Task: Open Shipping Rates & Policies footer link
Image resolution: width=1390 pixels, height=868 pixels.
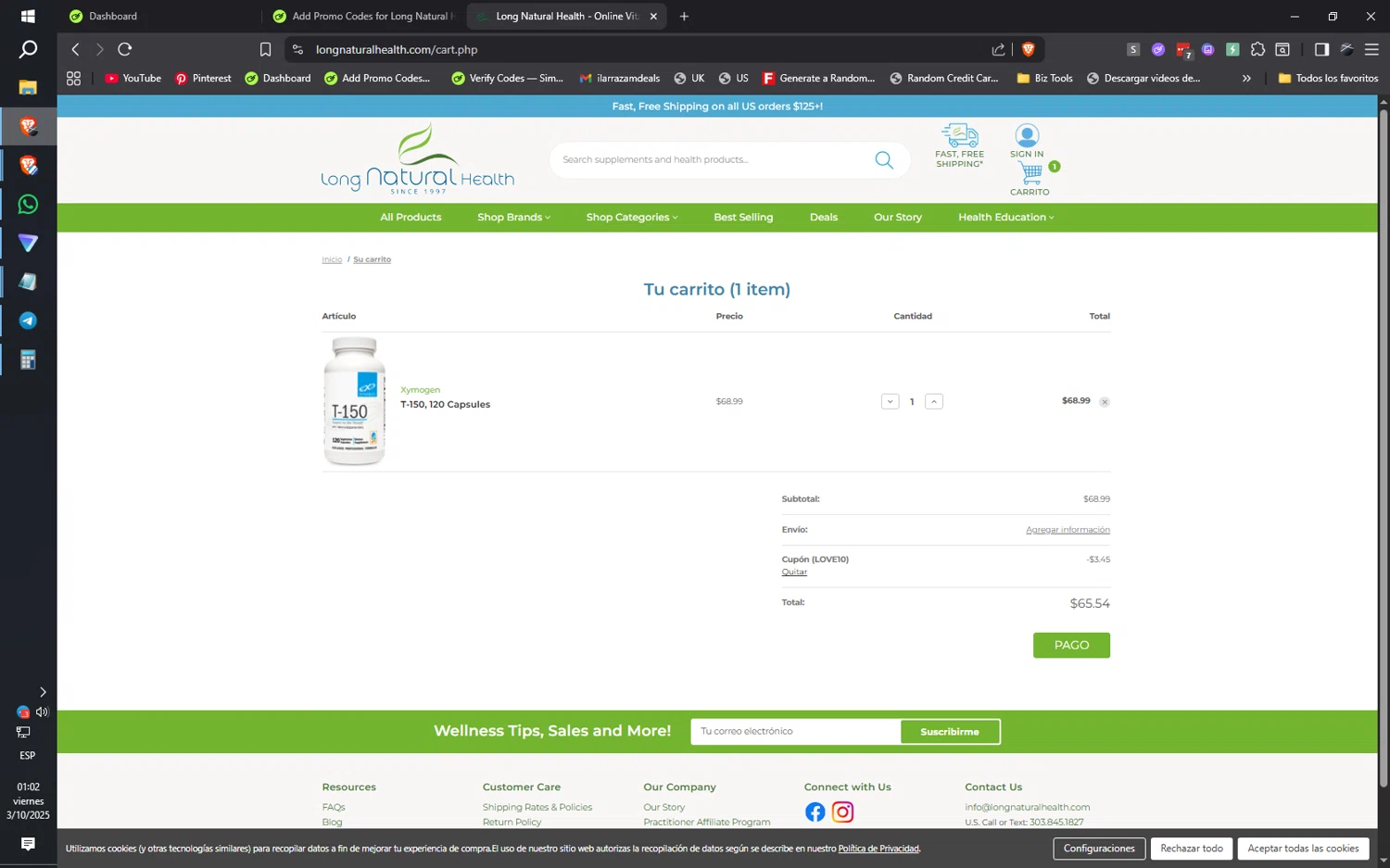Action: [537, 808]
